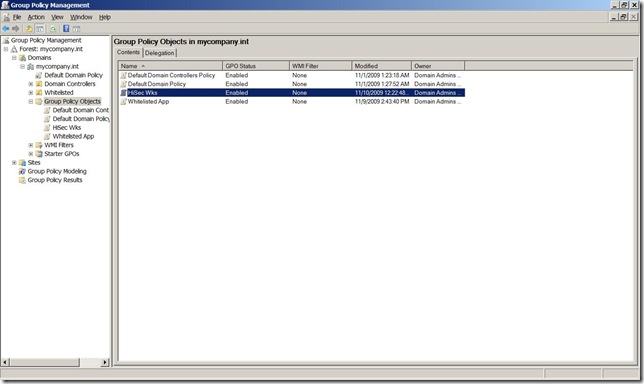Switch to the Contents tab
The height and width of the screenshot is (384, 644).
(129, 52)
